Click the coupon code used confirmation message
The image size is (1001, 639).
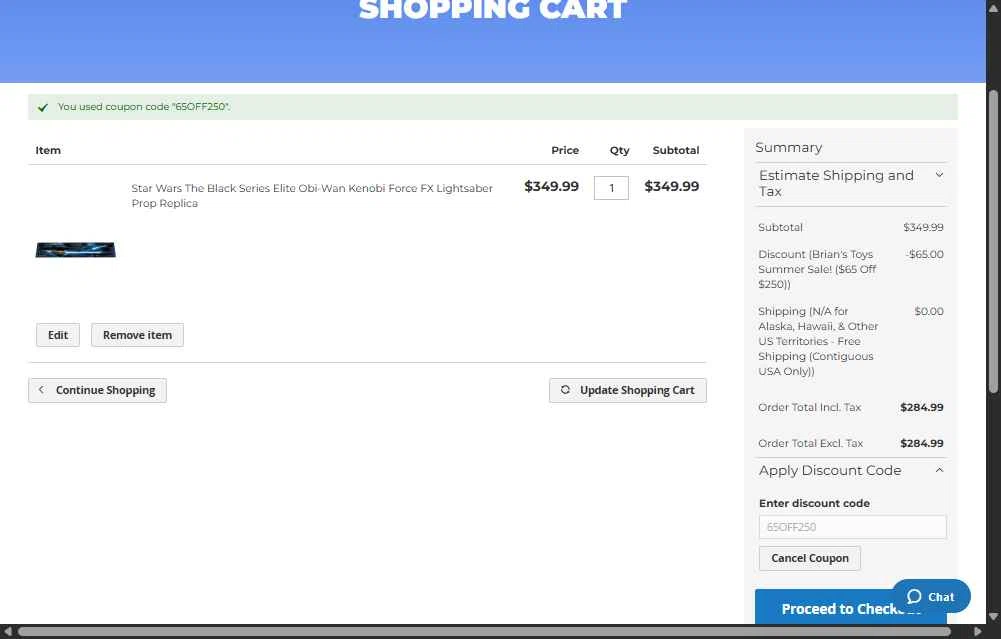point(144,107)
